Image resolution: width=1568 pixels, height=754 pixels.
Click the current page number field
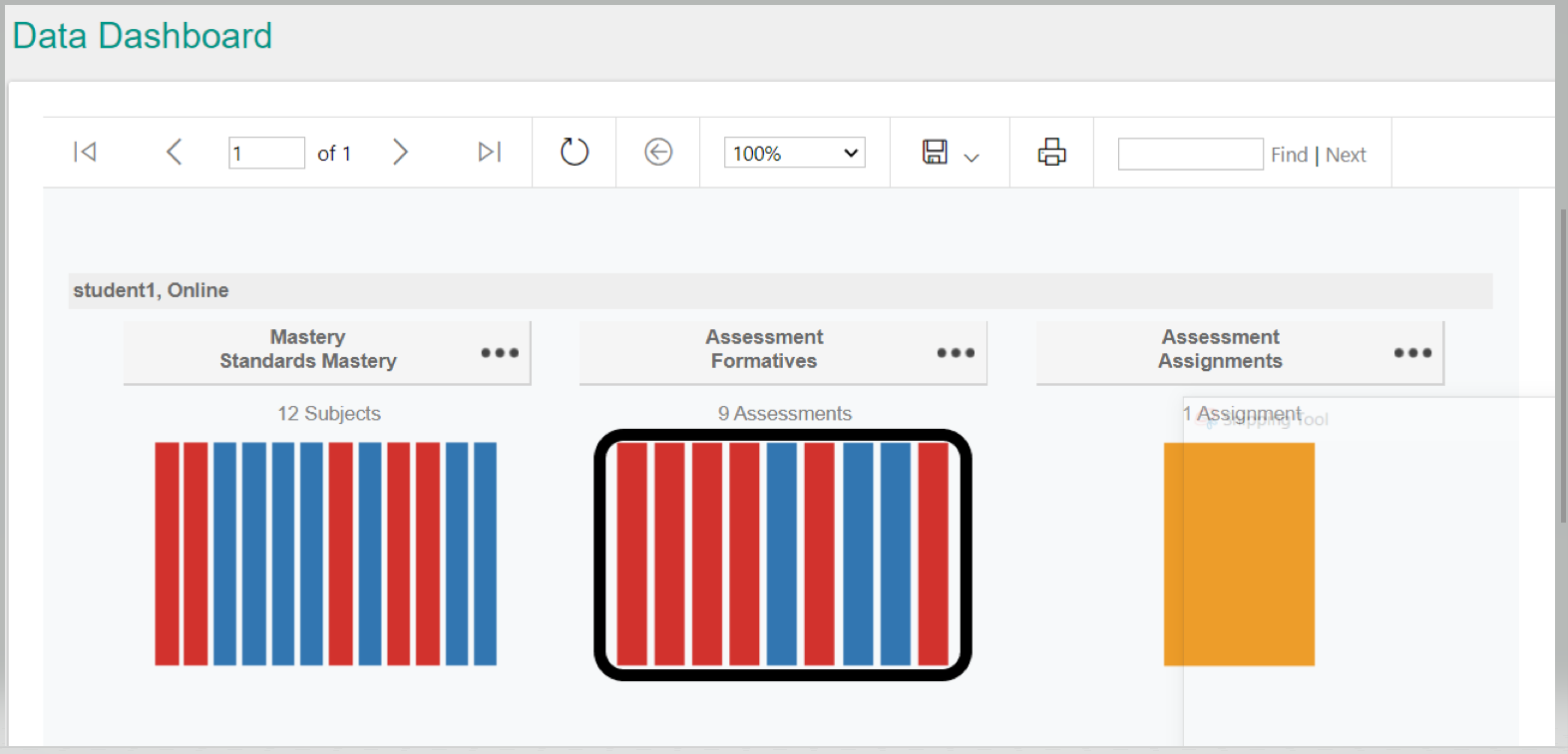click(266, 154)
